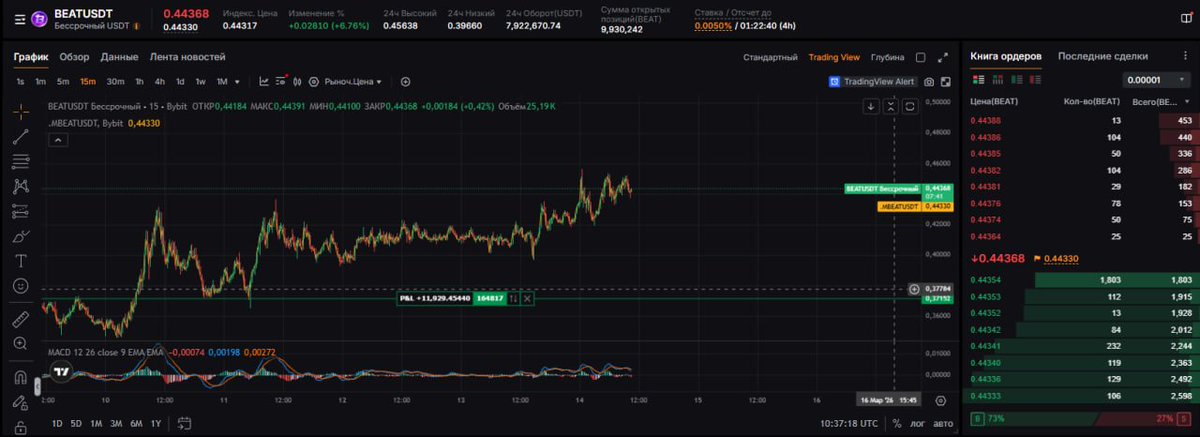Open chart settings gear on price axis
The image size is (1200, 437).
(940, 400)
